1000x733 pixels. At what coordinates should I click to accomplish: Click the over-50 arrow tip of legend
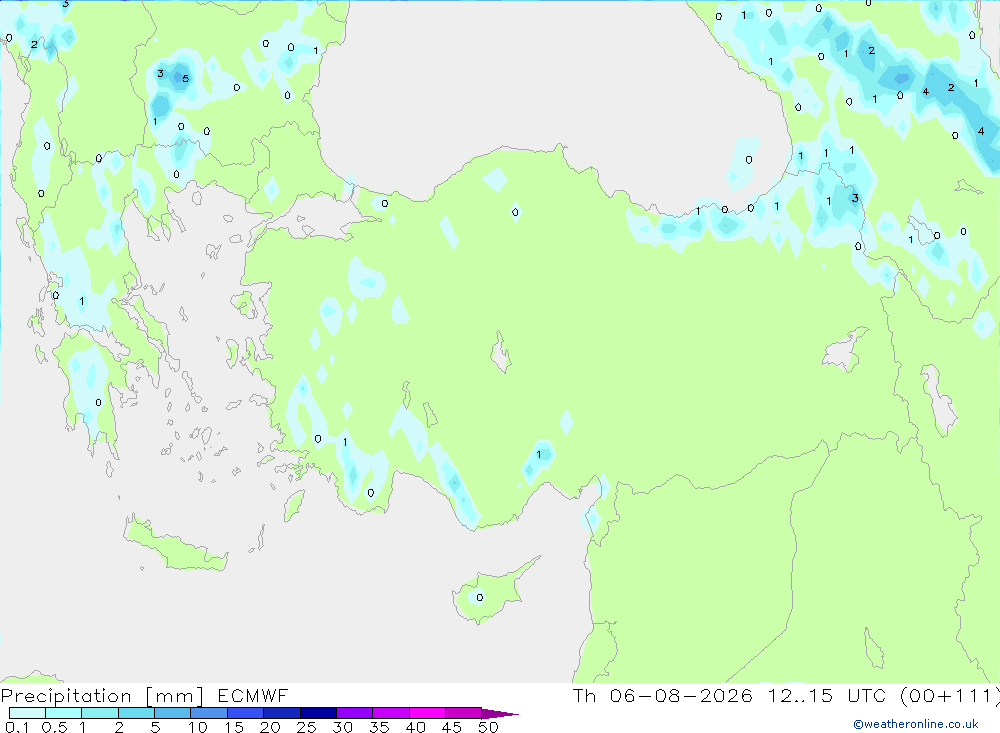click(x=500, y=714)
